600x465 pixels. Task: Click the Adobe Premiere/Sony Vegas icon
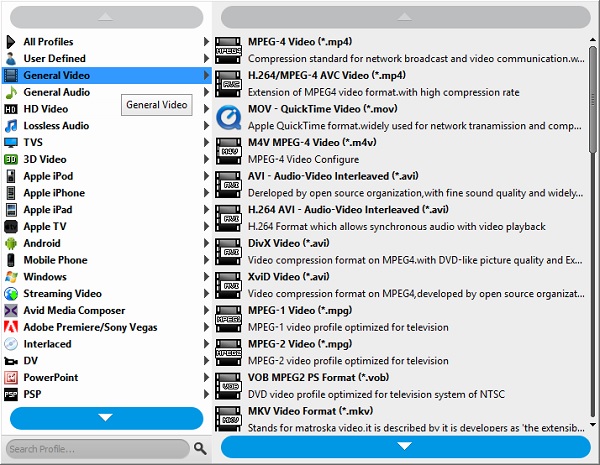[11, 327]
